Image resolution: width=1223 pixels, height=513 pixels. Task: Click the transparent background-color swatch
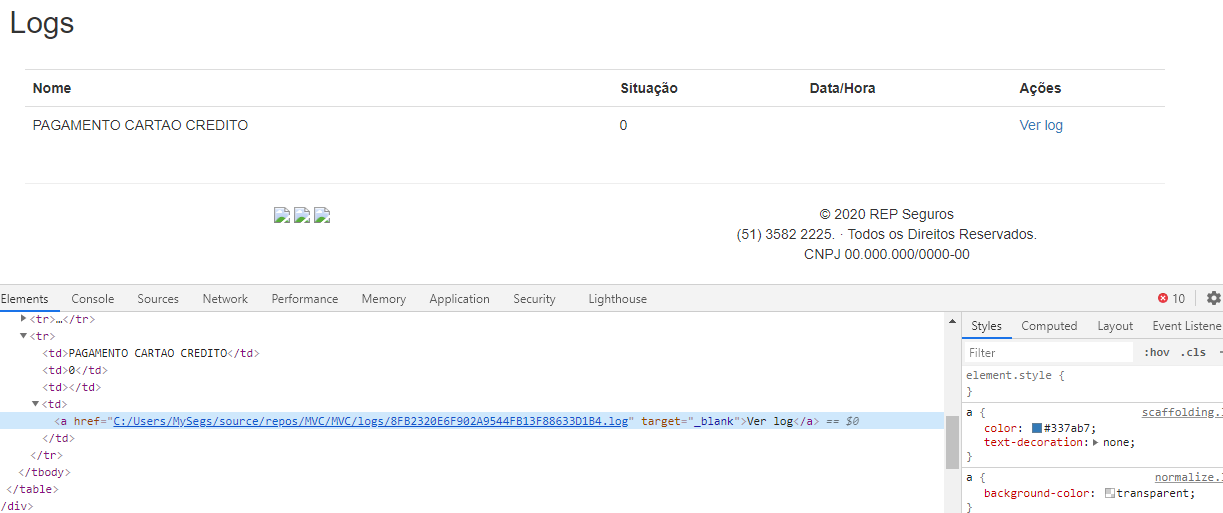point(1110,493)
